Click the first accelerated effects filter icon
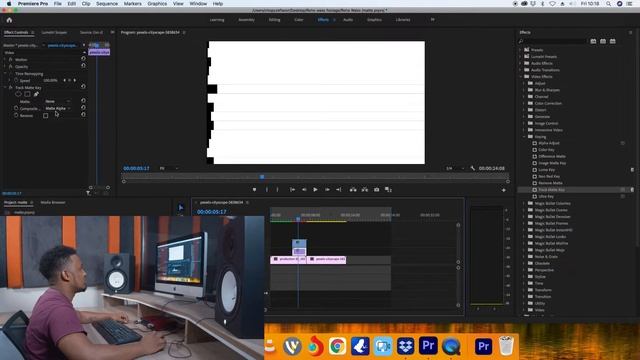The width and height of the screenshot is (640, 360). point(593,41)
